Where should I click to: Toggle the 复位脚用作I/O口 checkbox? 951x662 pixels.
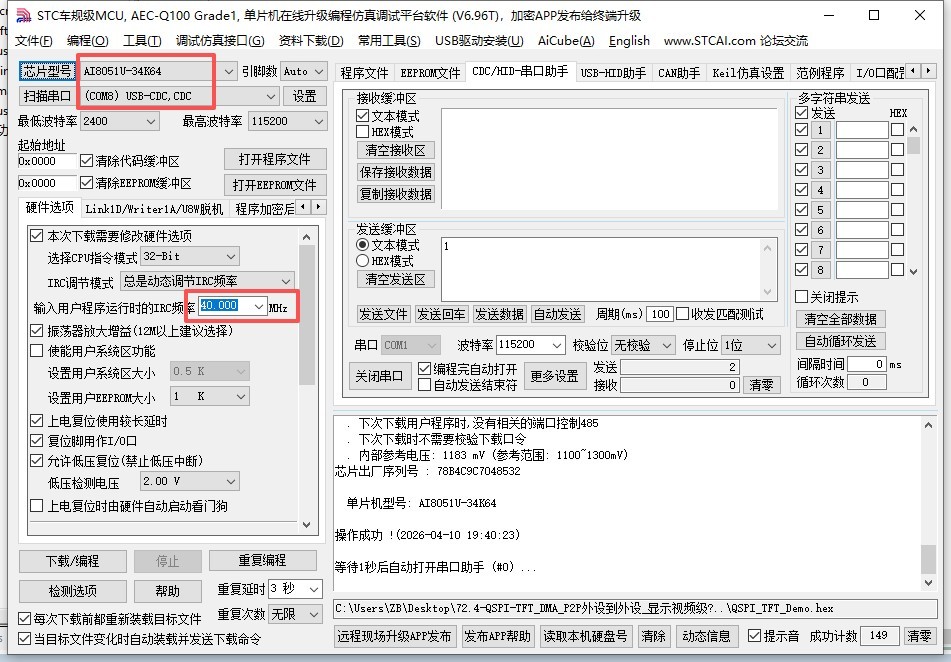(x=37, y=440)
